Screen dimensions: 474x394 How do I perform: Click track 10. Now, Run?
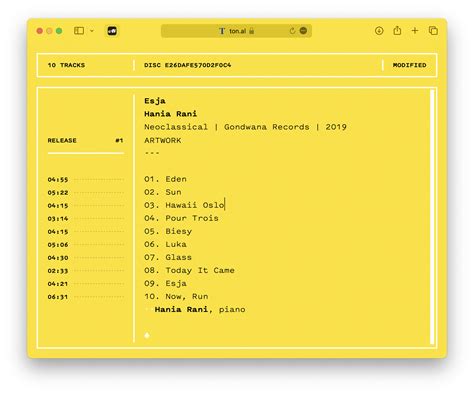pyautogui.click(x=176, y=296)
